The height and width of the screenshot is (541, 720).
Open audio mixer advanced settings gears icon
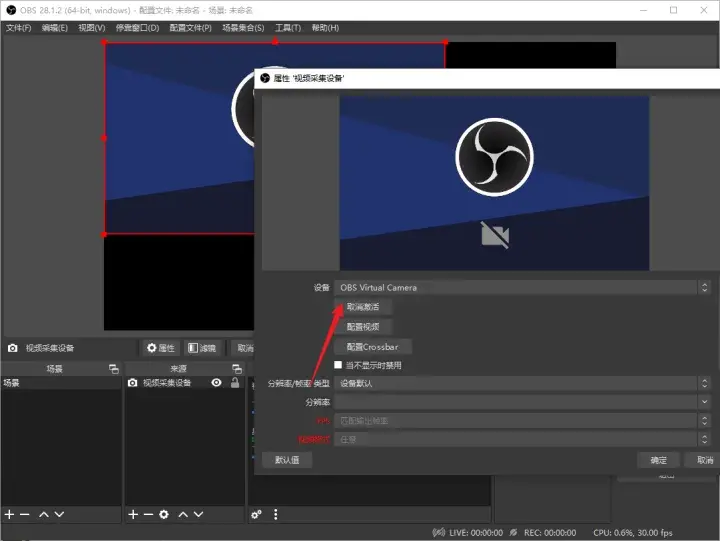point(257,514)
